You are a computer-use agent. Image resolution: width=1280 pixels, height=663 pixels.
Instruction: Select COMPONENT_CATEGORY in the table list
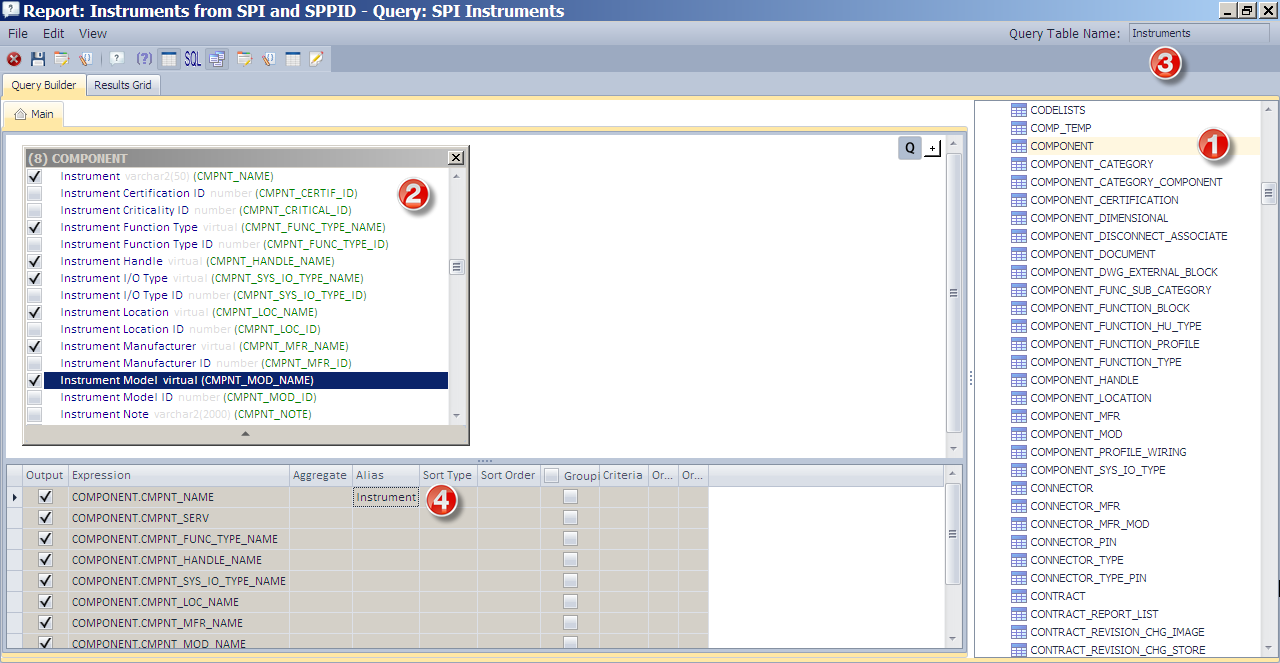coord(1090,164)
